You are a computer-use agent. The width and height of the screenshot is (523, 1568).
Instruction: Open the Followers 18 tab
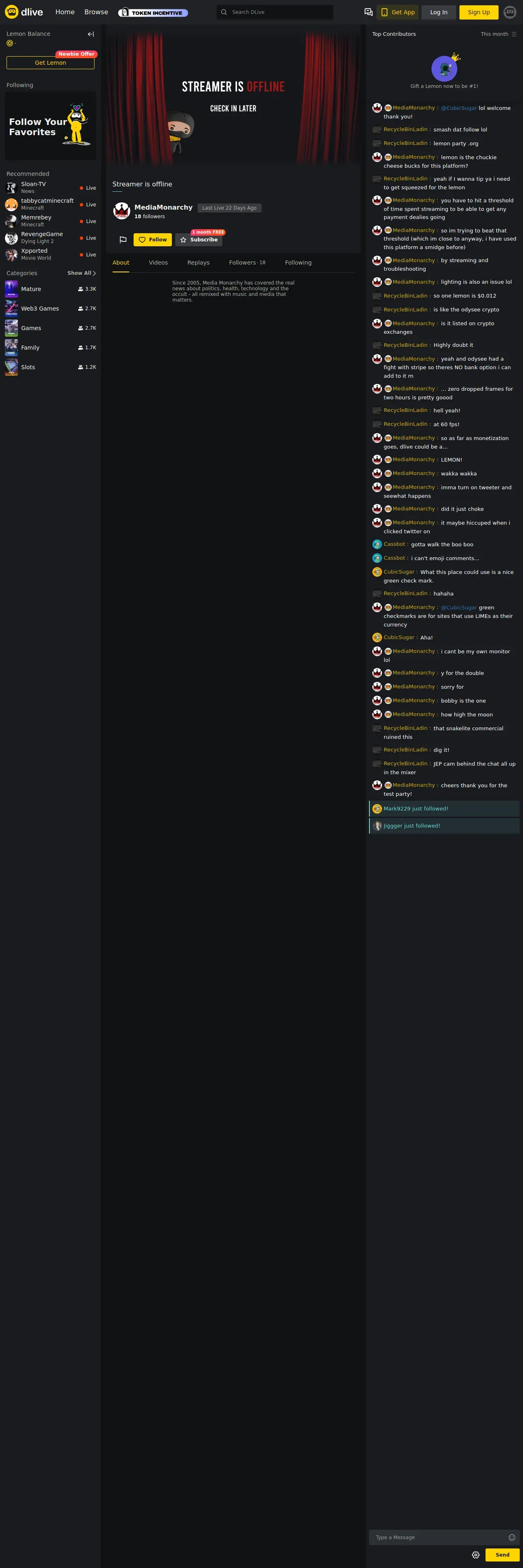click(247, 262)
